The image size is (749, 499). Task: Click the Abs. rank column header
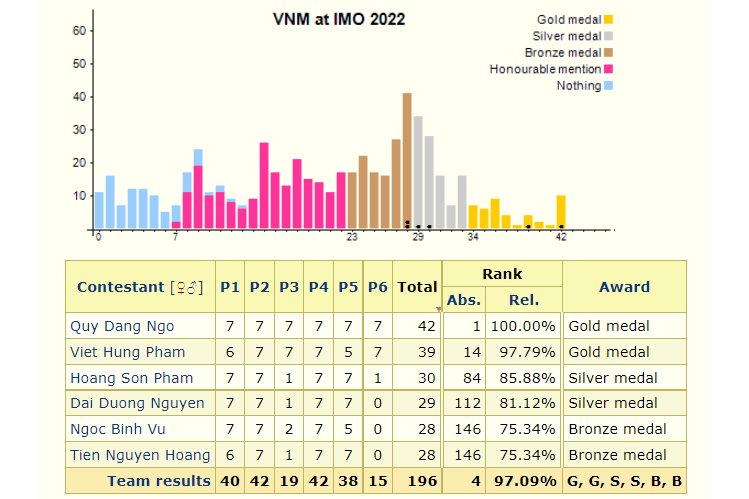[464, 300]
